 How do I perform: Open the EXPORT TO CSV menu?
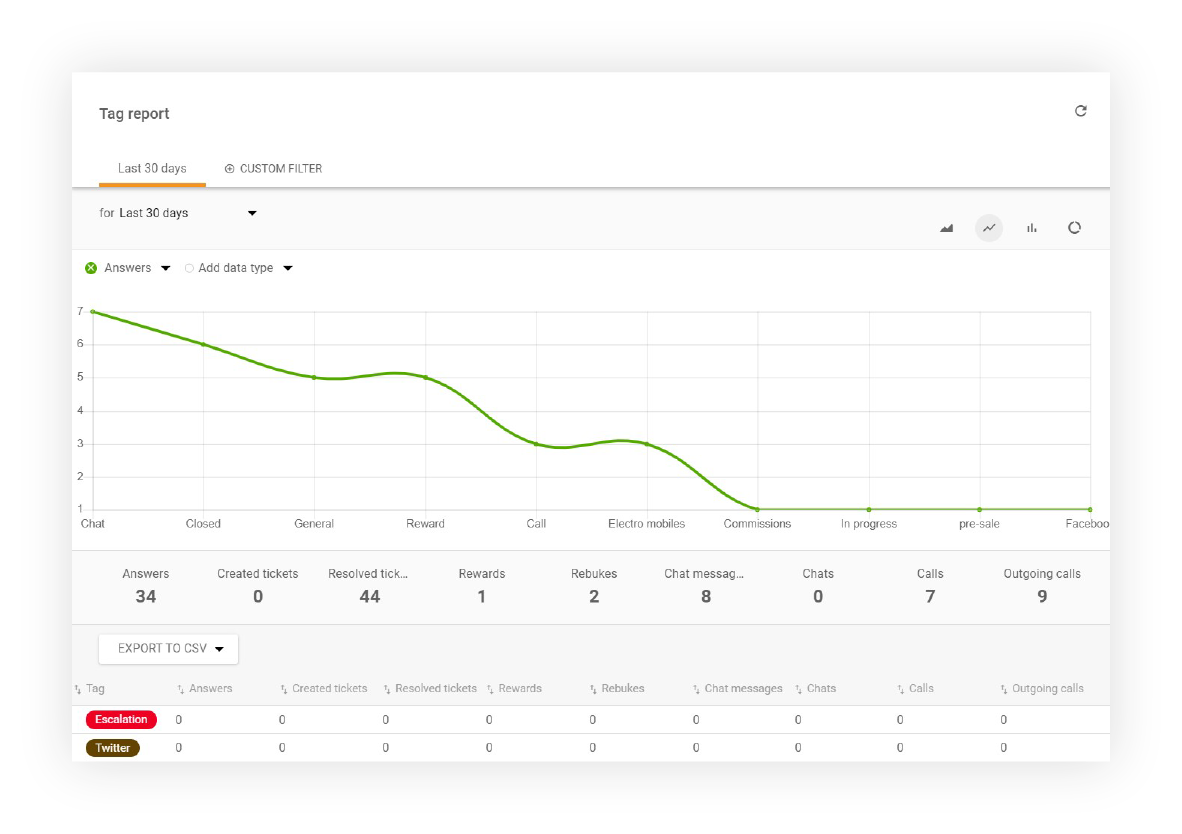pos(168,649)
